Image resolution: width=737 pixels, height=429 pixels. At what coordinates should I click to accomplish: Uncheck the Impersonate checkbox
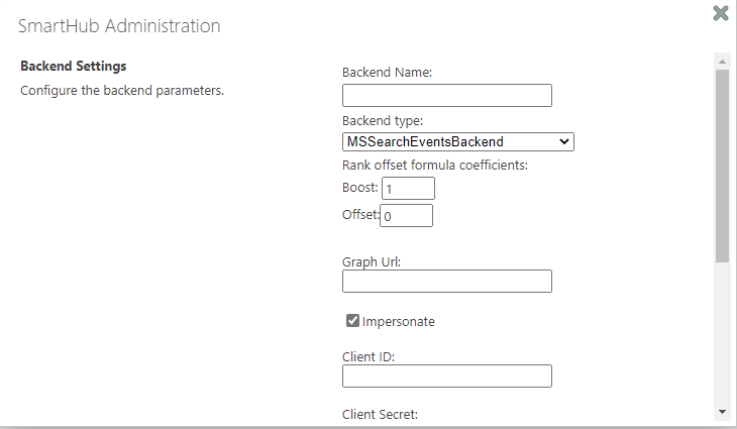coord(352,321)
